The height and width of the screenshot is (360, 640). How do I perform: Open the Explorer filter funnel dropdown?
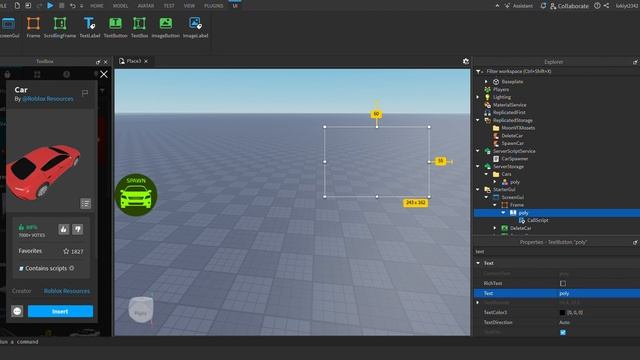[x=479, y=71]
